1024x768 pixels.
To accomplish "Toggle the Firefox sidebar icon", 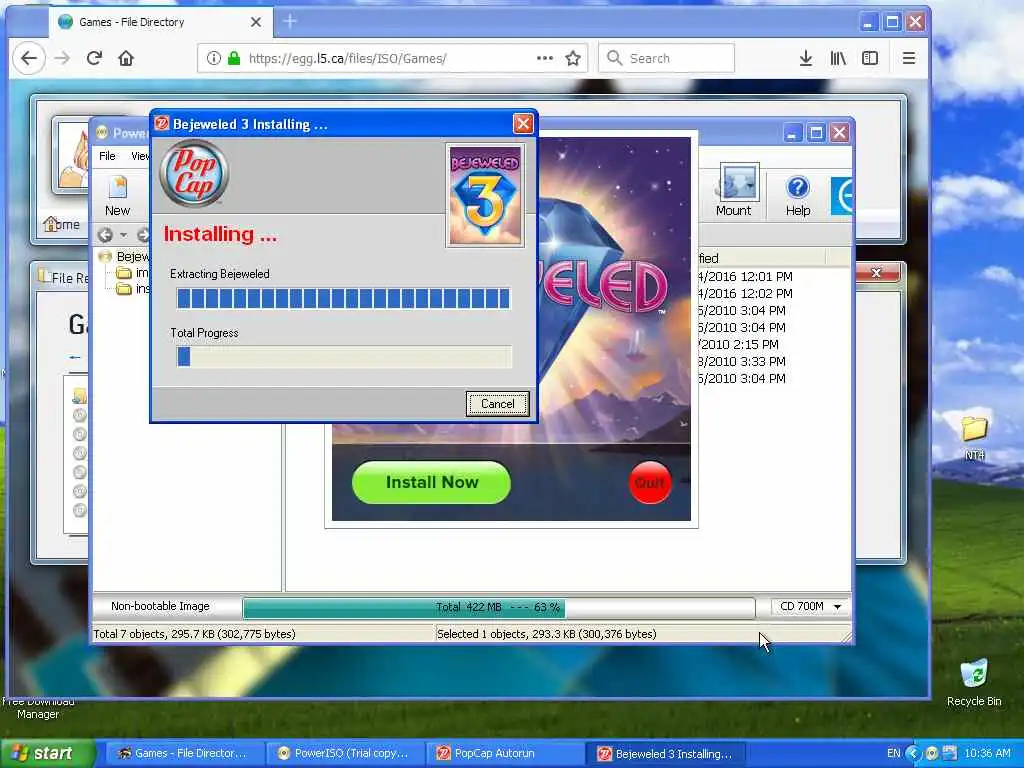I will 870,58.
